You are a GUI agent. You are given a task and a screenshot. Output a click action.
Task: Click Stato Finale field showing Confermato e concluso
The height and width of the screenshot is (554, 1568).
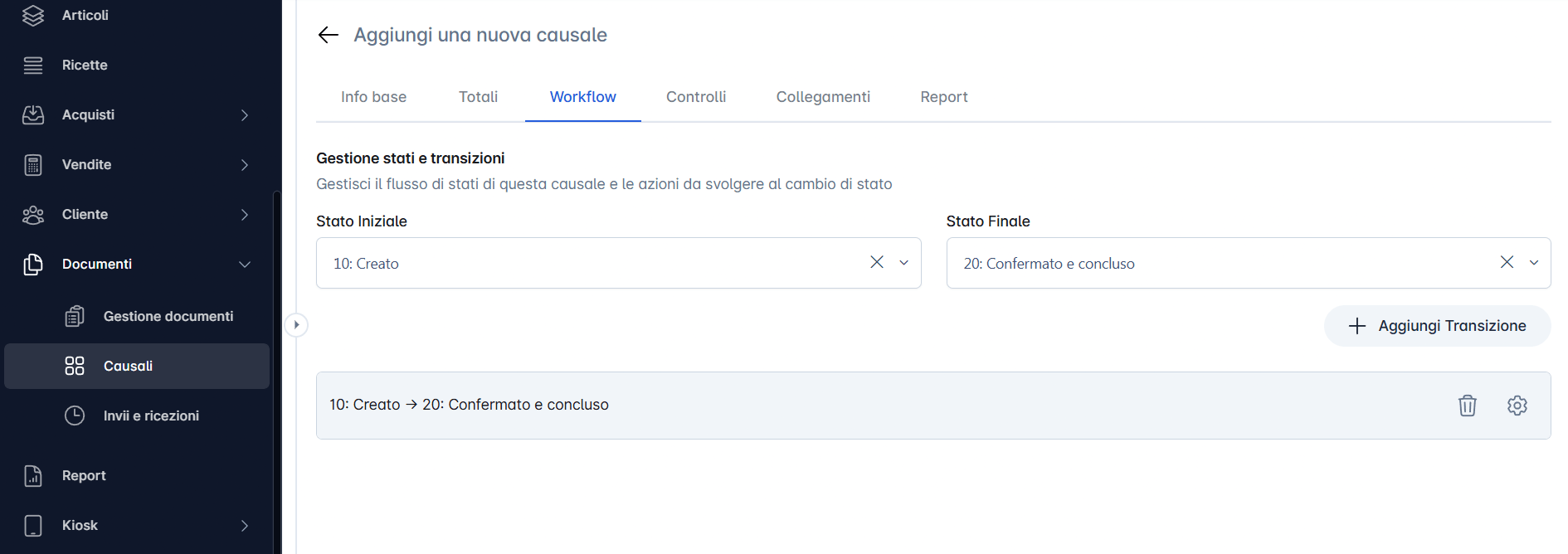1249,263
